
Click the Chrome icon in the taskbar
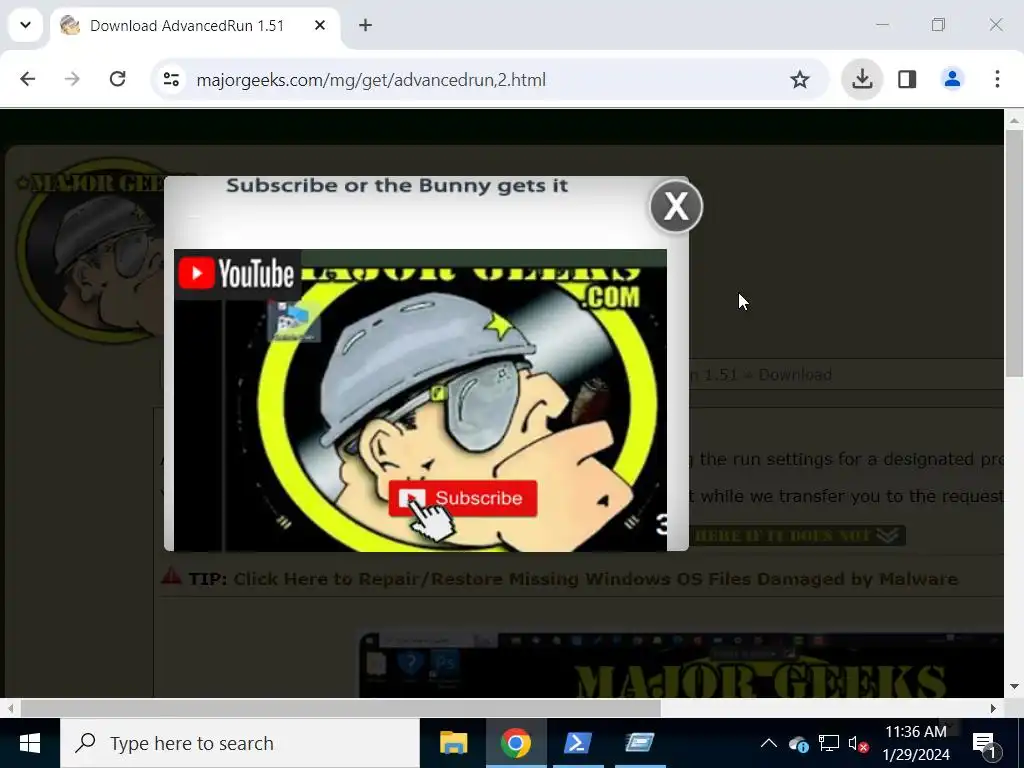[515, 743]
